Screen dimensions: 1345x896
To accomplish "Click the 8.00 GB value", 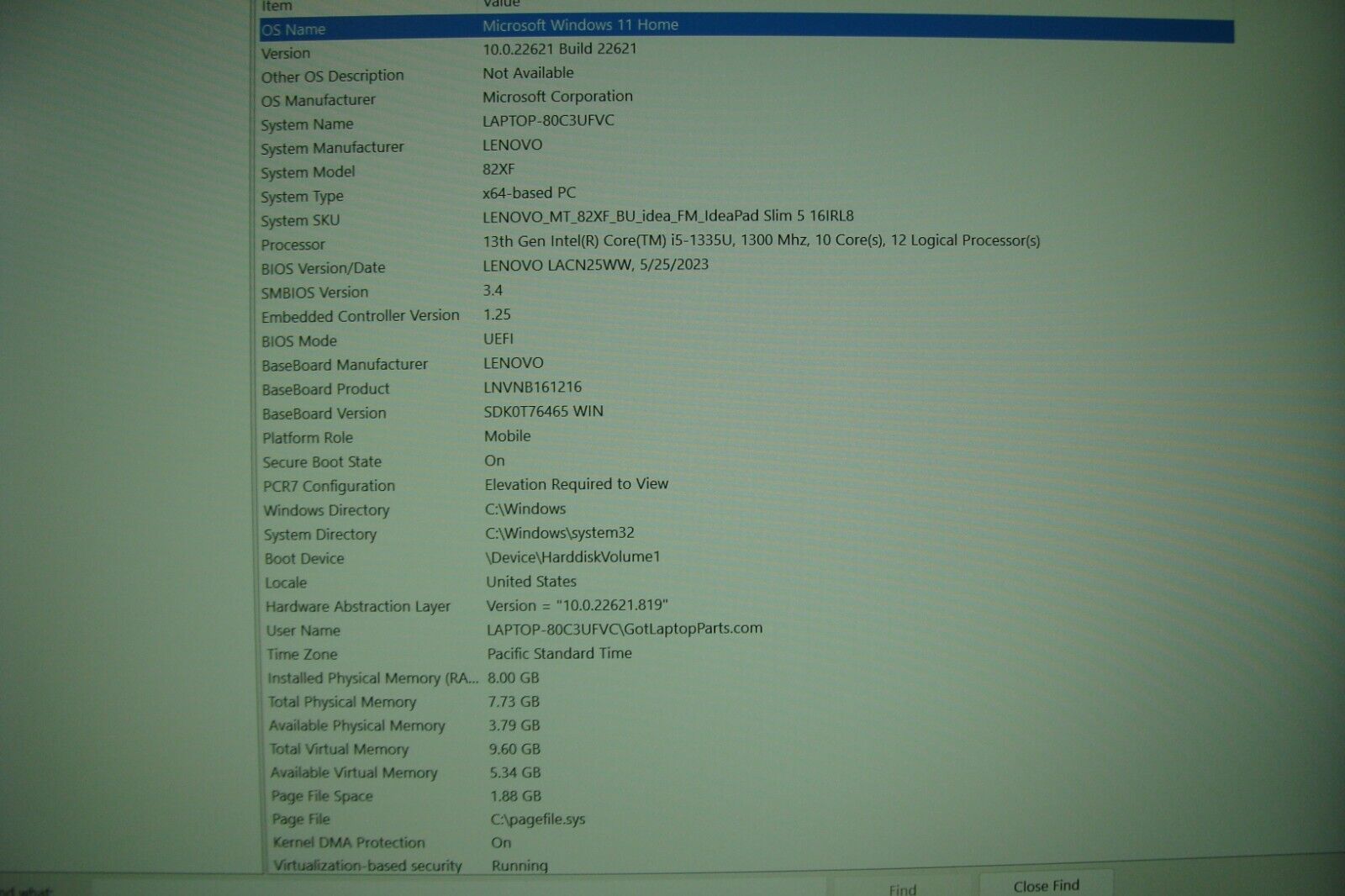I will 514,678.
